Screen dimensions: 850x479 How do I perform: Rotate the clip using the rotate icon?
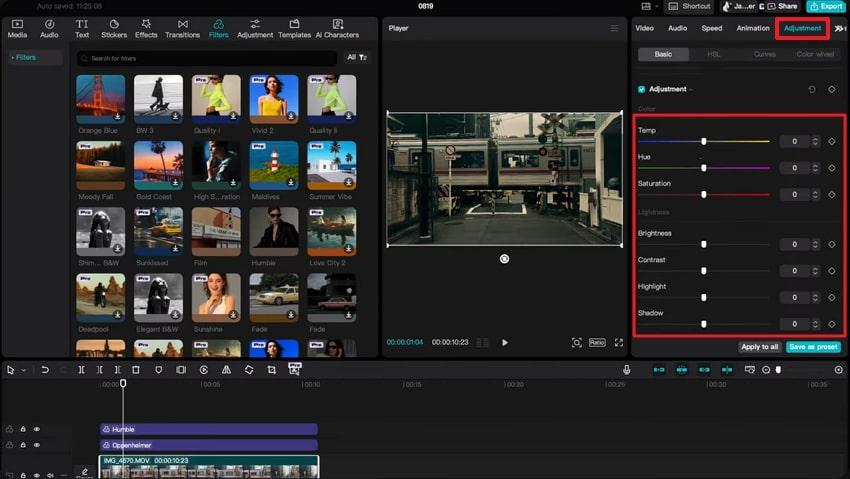(249, 370)
